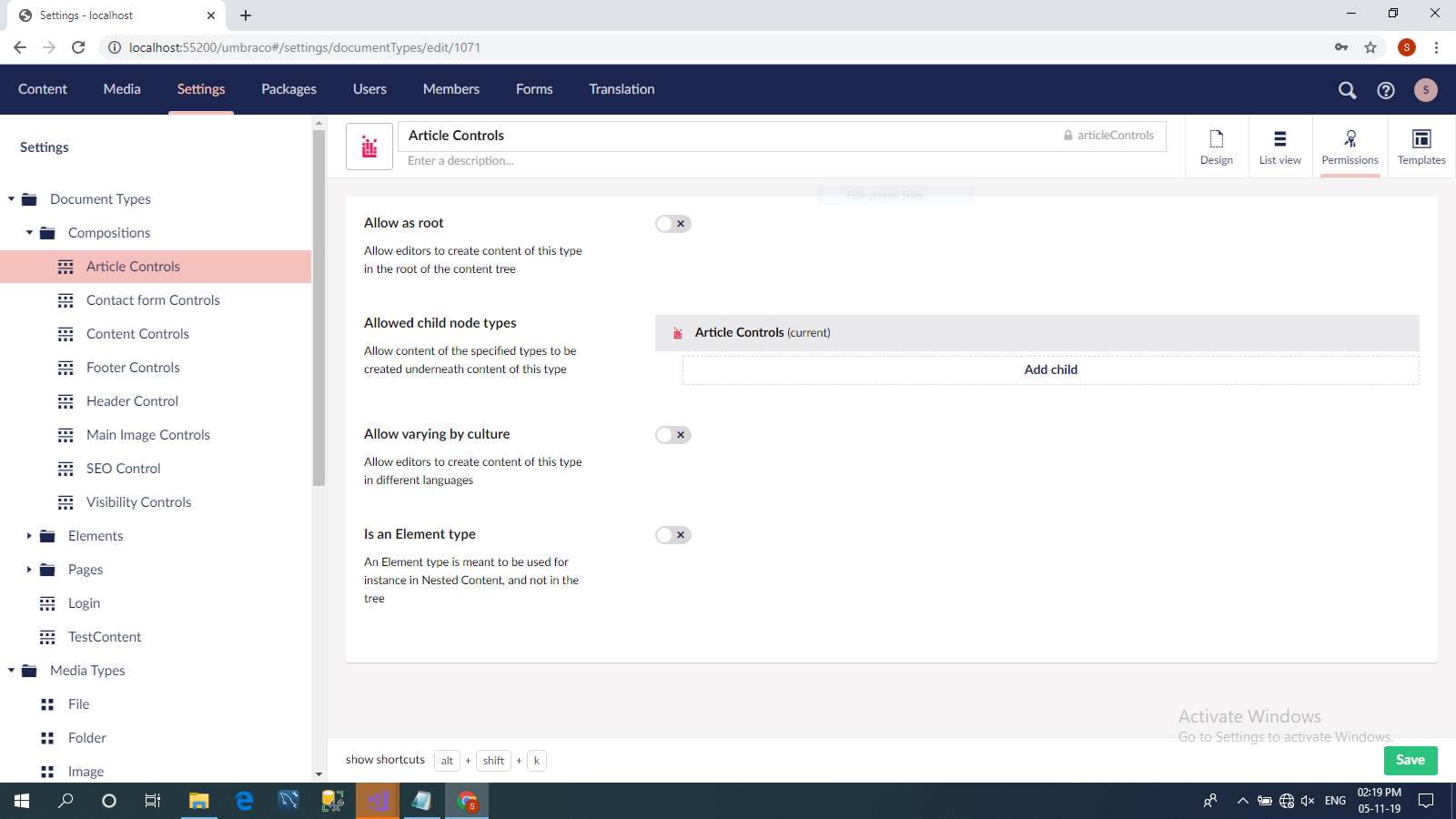Screen dimensions: 1456x819
Task: Open the user avatar menu
Action: point(1426,90)
